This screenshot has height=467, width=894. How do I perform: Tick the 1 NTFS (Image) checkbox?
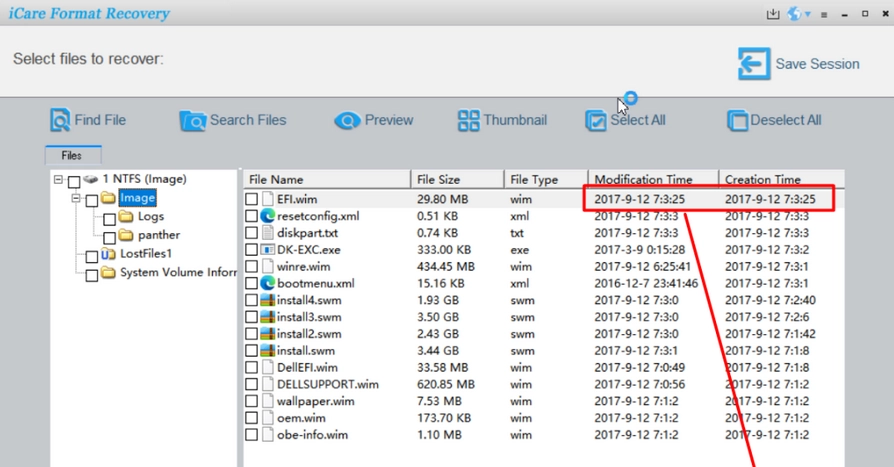click(x=74, y=182)
